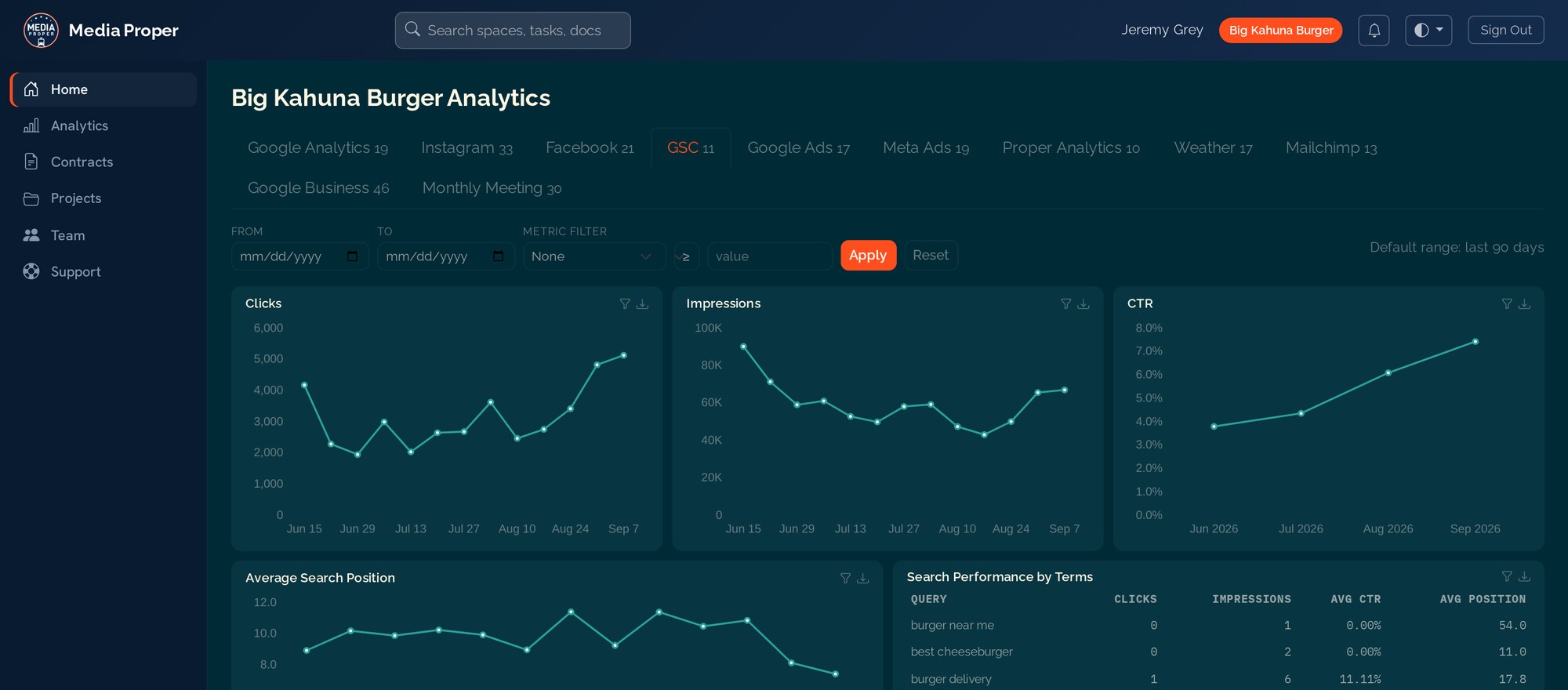Screen dimensions: 1568x690
Task: Open Proper Analytics tab
Action: [x=1071, y=147]
